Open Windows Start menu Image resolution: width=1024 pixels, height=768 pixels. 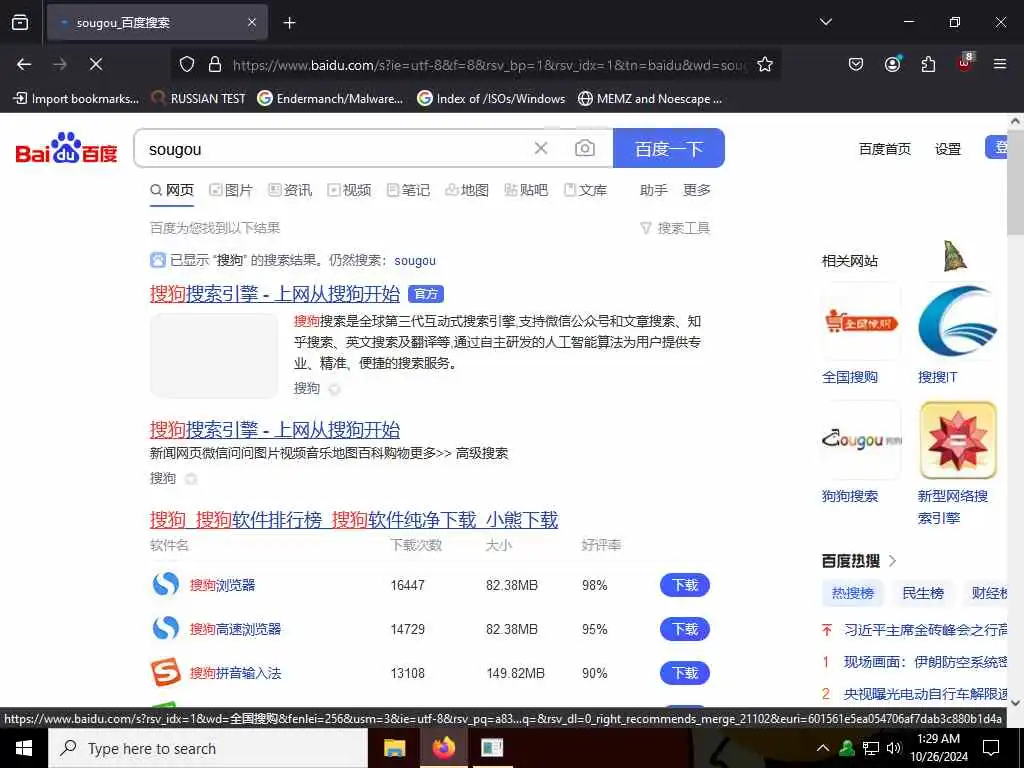pos(24,748)
